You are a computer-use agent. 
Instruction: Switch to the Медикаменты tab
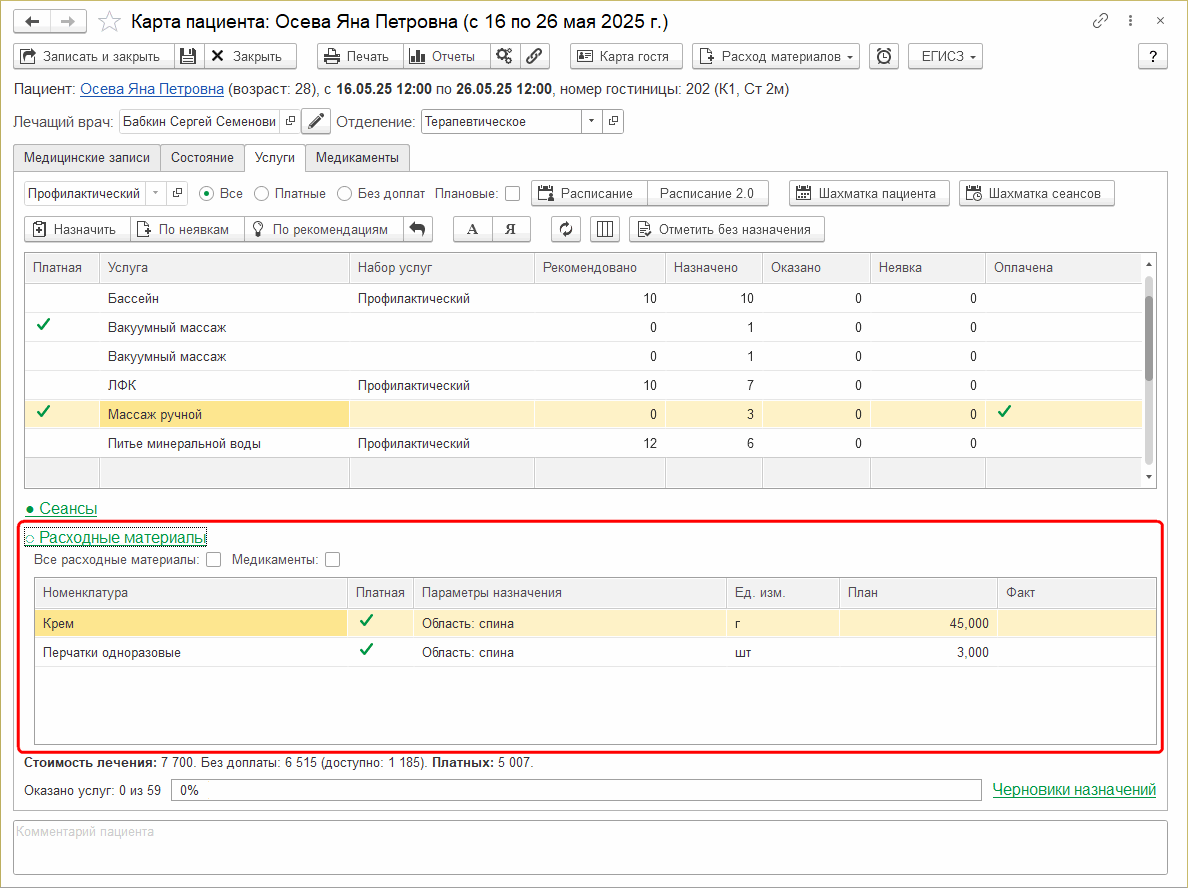pos(357,158)
